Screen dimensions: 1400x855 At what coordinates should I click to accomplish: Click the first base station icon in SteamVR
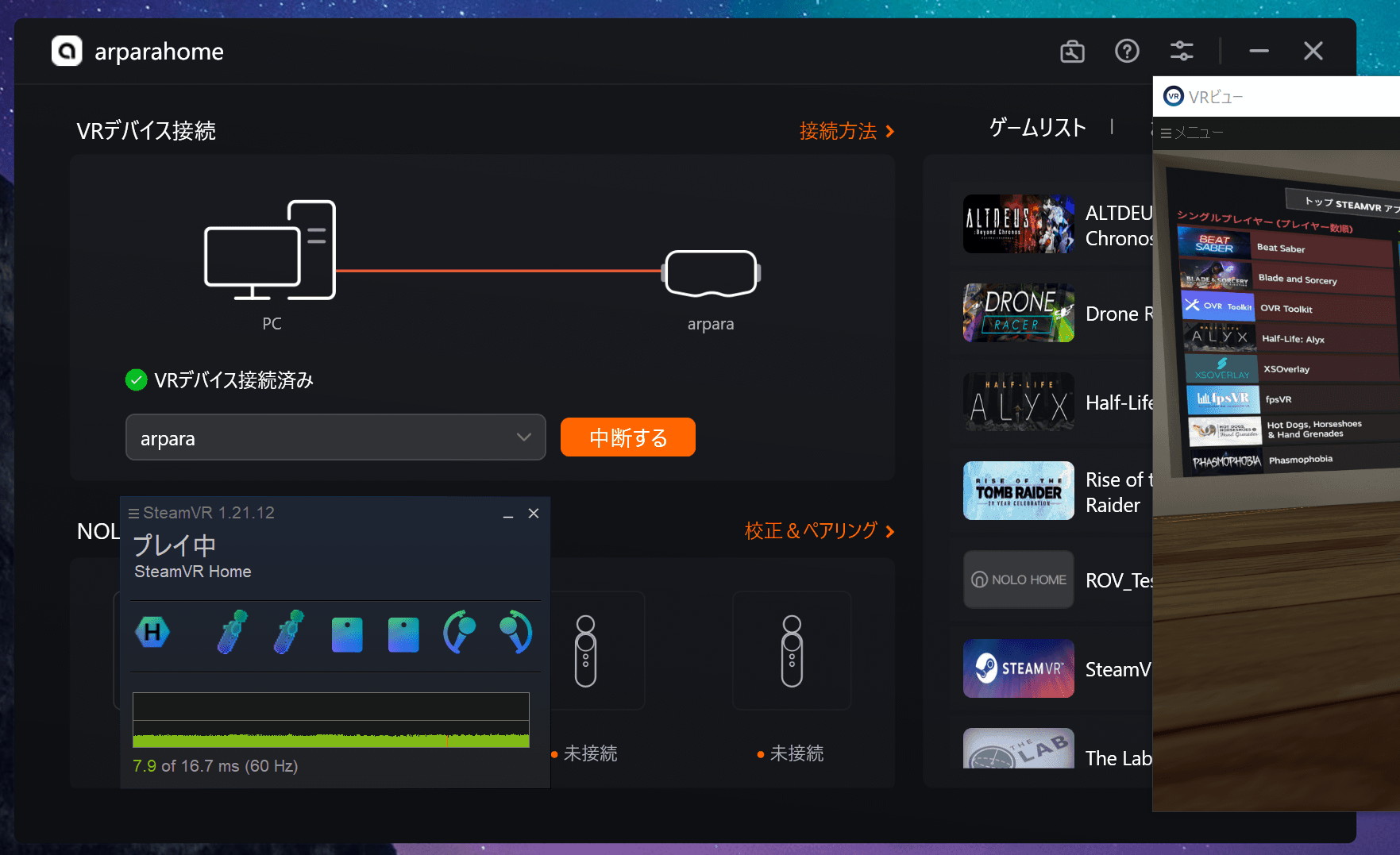tap(347, 635)
